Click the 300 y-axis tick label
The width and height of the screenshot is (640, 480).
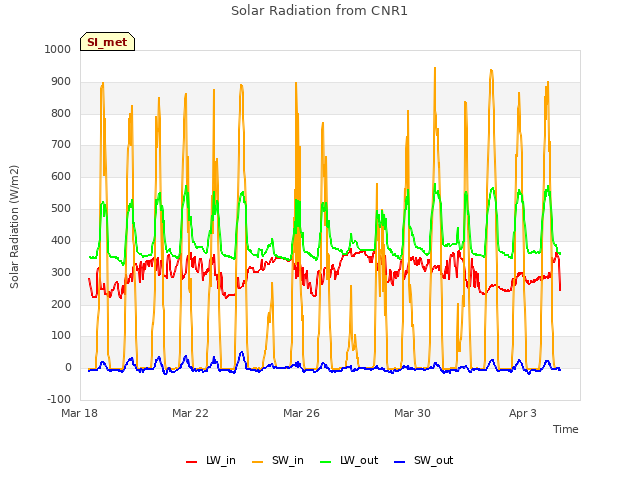click(61, 272)
